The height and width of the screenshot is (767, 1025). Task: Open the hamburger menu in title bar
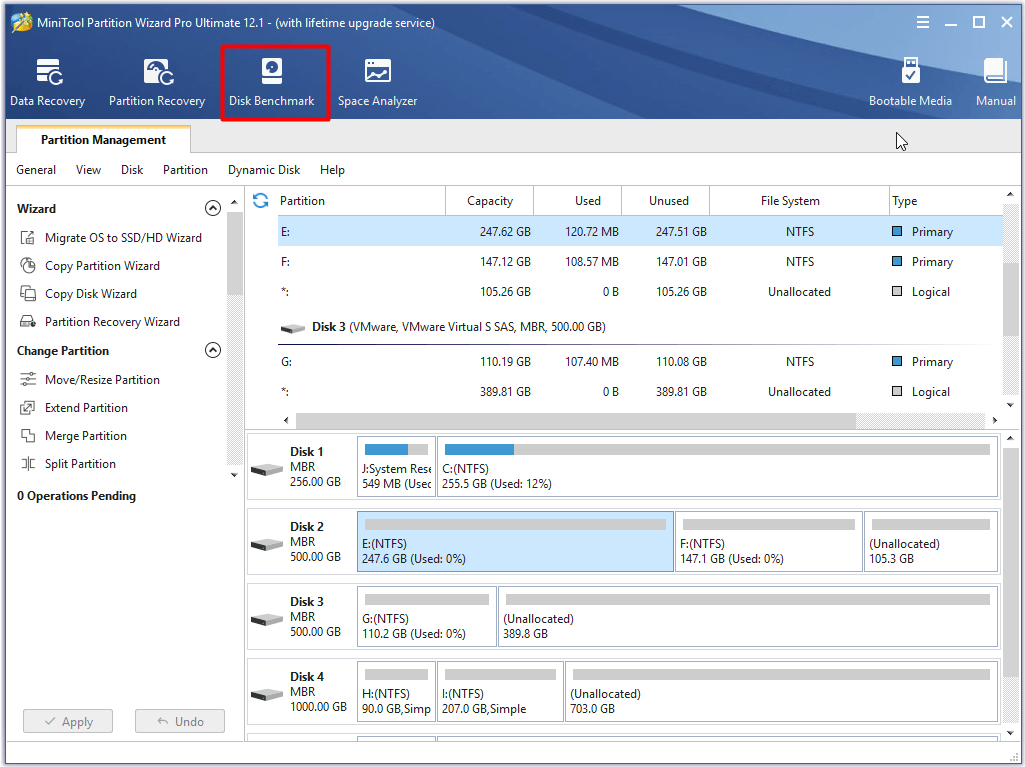(x=922, y=22)
